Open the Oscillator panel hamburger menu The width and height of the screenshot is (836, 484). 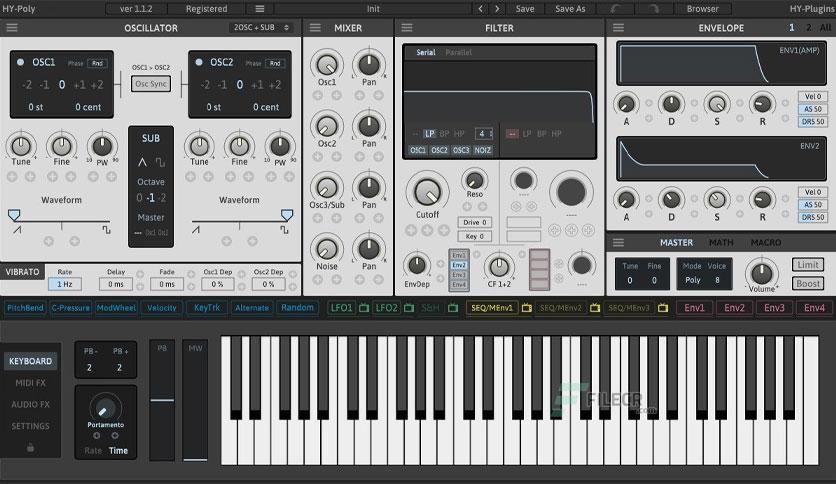(x=12, y=28)
